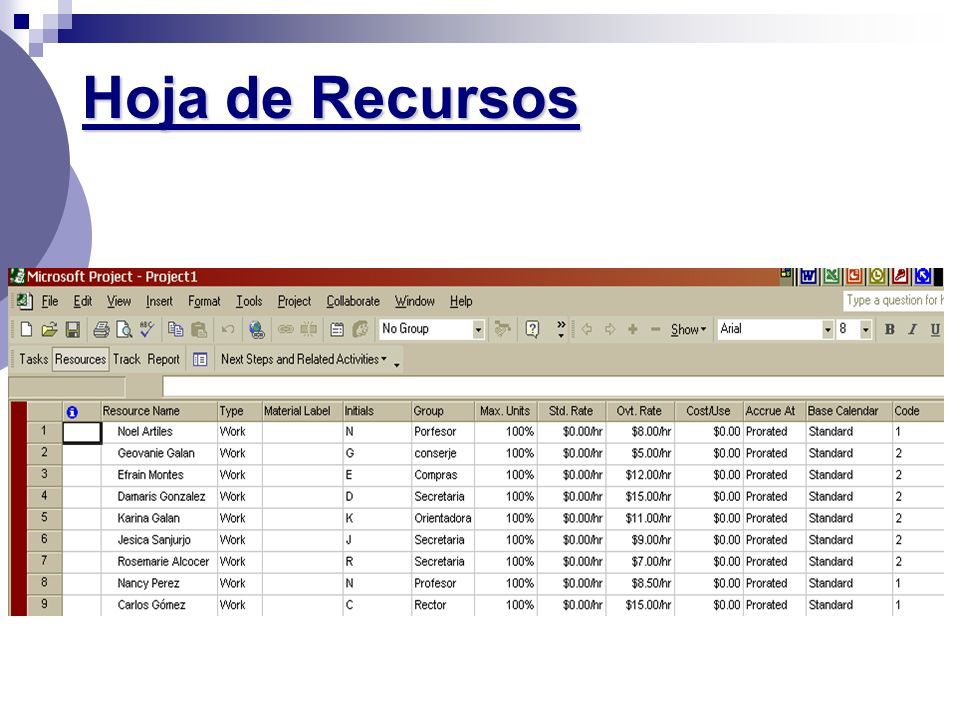Screen dimensions: 960x720
Task: Click the Indent right arrow icon
Action: point(610,329)
